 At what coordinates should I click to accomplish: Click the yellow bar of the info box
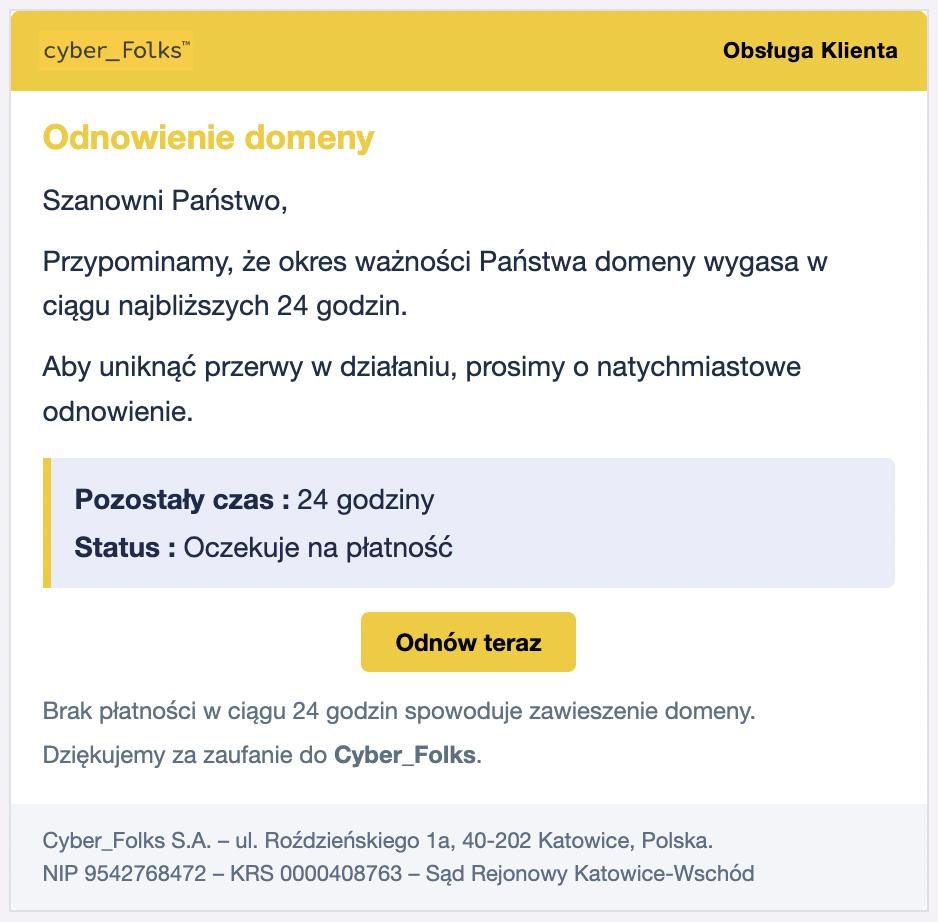(47, 523)
